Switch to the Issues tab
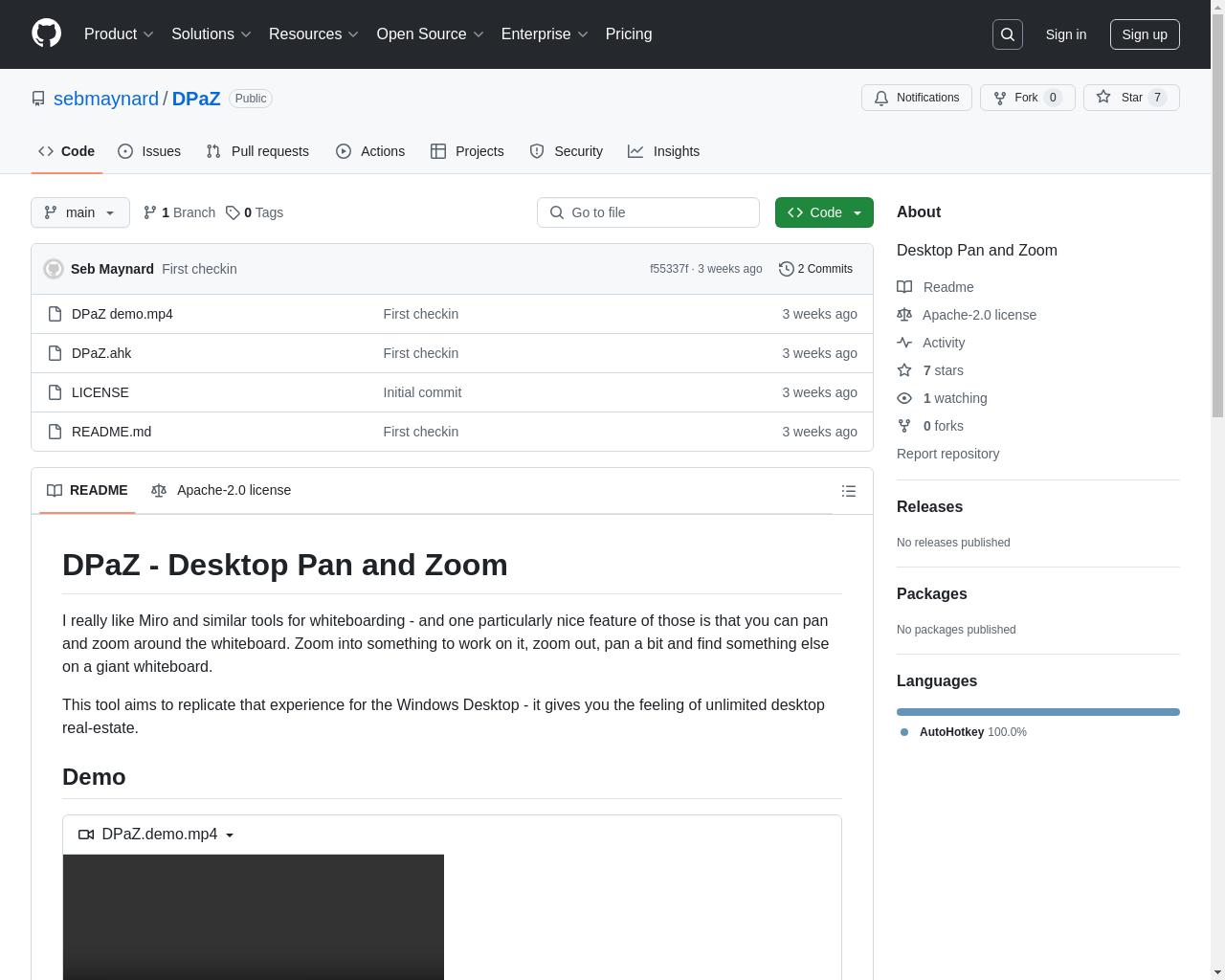1225x980 pixels. pos(149,151)
